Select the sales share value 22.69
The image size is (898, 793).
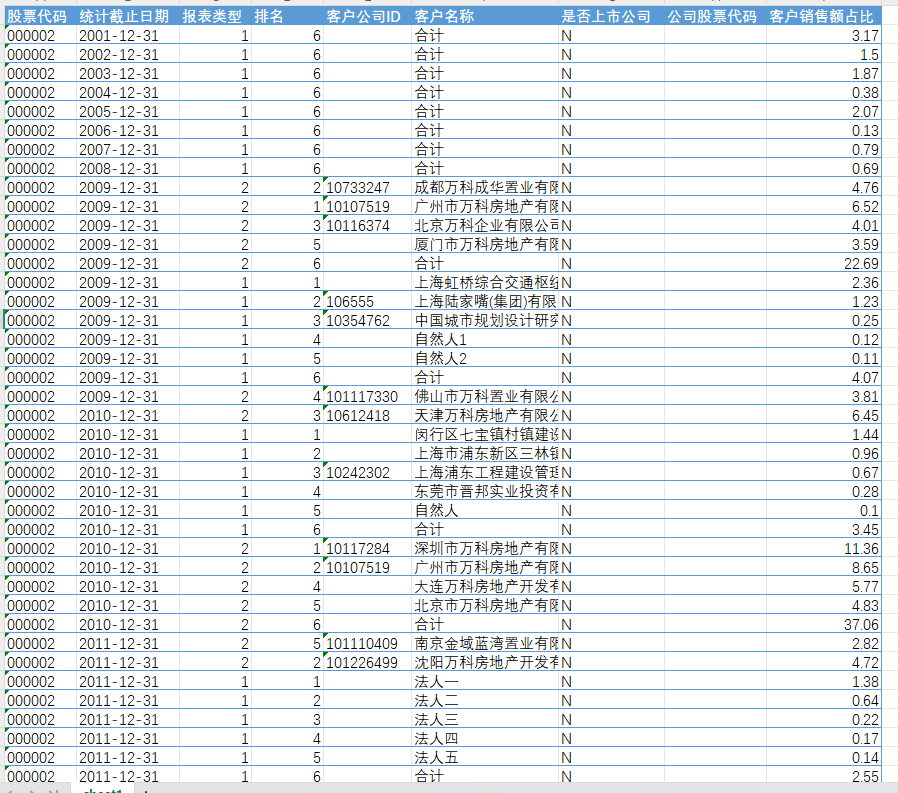pos(824,263)
